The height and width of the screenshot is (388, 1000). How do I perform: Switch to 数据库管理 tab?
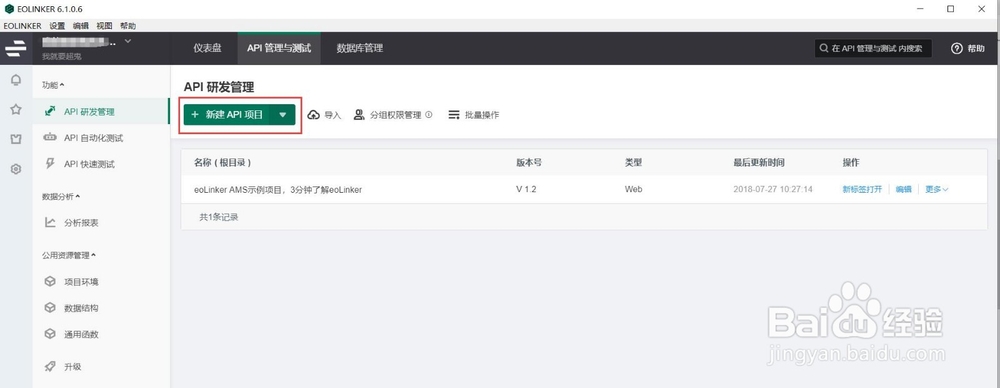coord(360,48)
